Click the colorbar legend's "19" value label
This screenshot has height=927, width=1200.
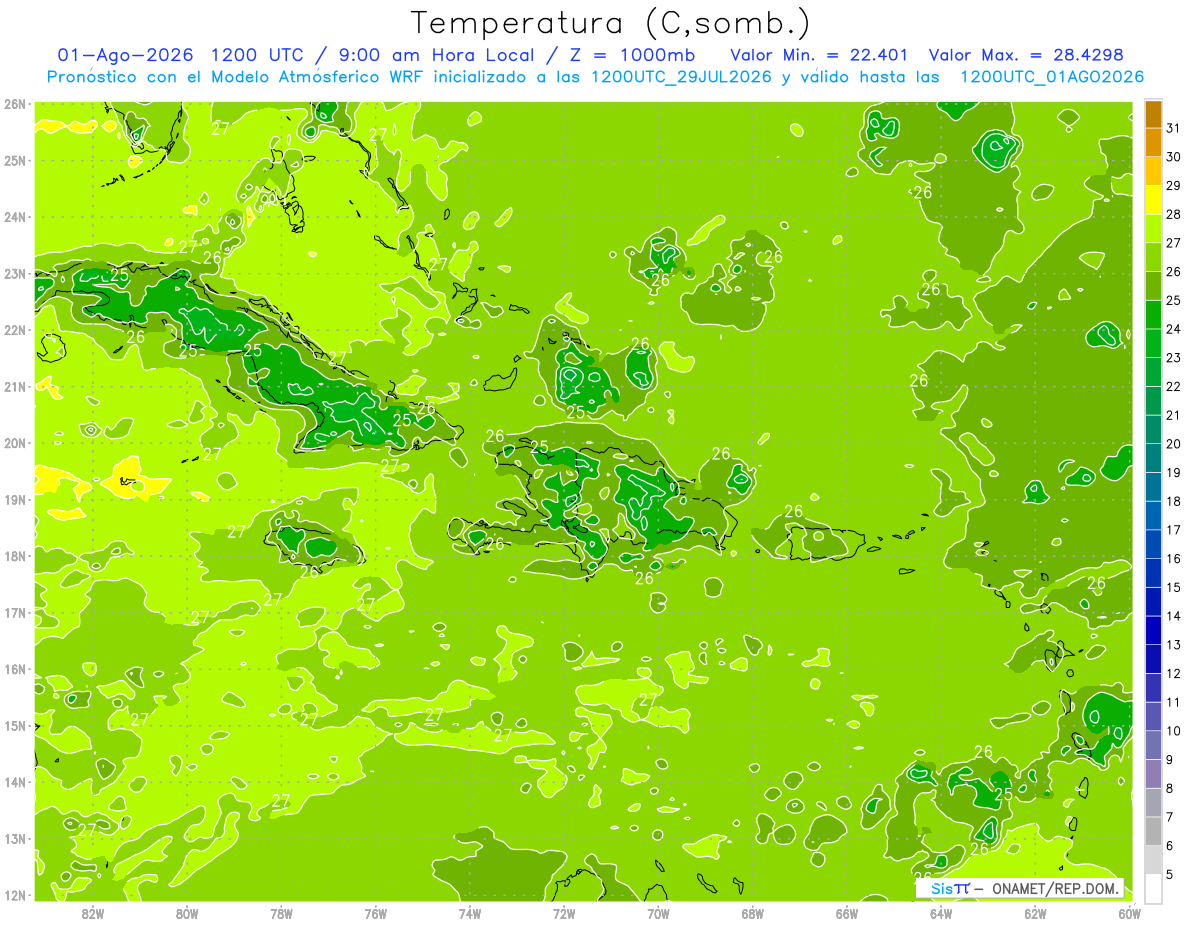click(1173, 472)
